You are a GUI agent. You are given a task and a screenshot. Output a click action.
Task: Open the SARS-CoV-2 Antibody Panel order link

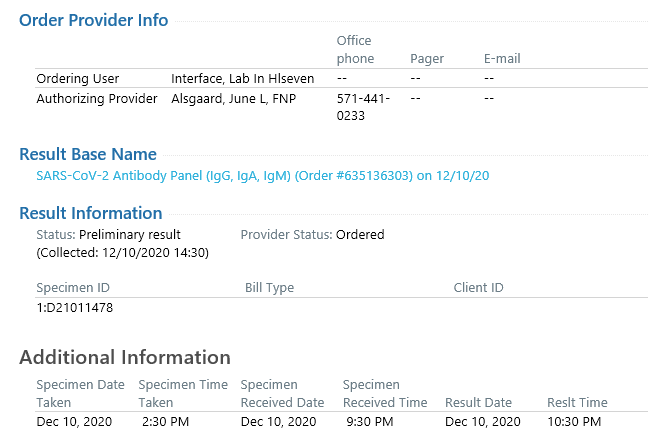pyautogui.click(x=262, y=176)
